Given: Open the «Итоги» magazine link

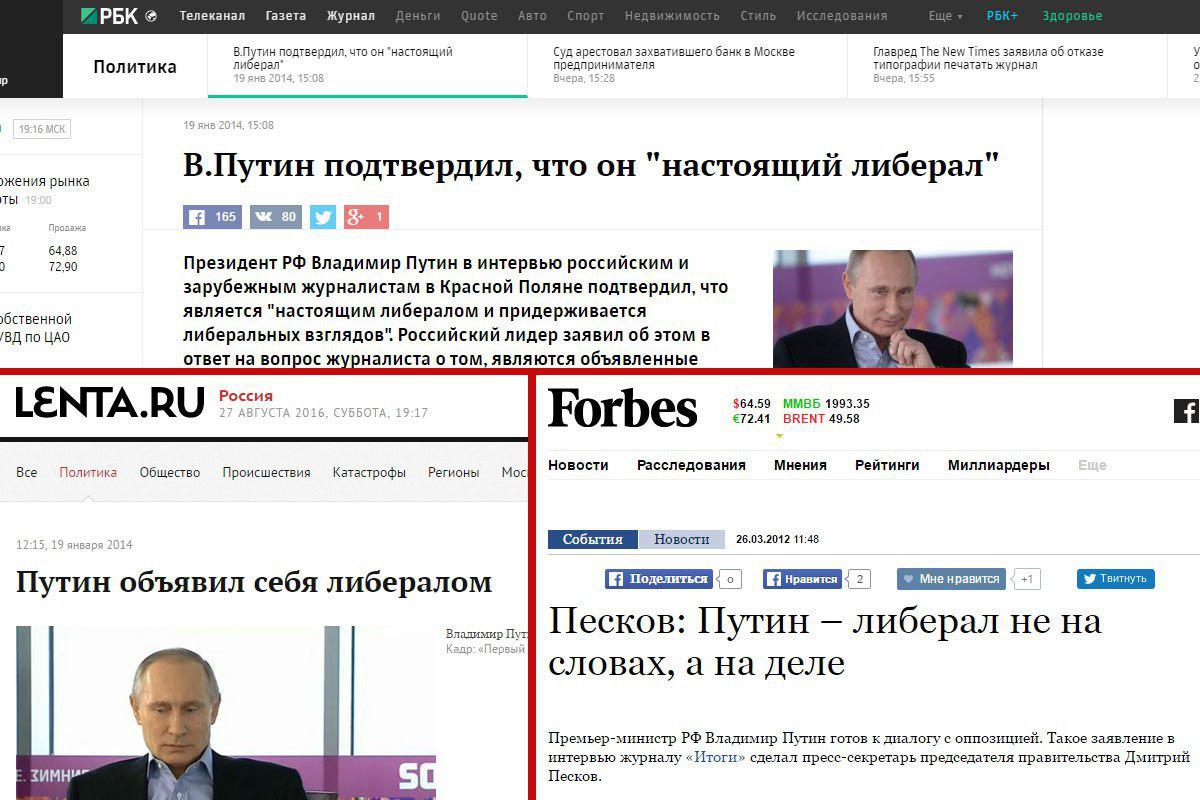Looking at the screenshot, I should (715, 758).
